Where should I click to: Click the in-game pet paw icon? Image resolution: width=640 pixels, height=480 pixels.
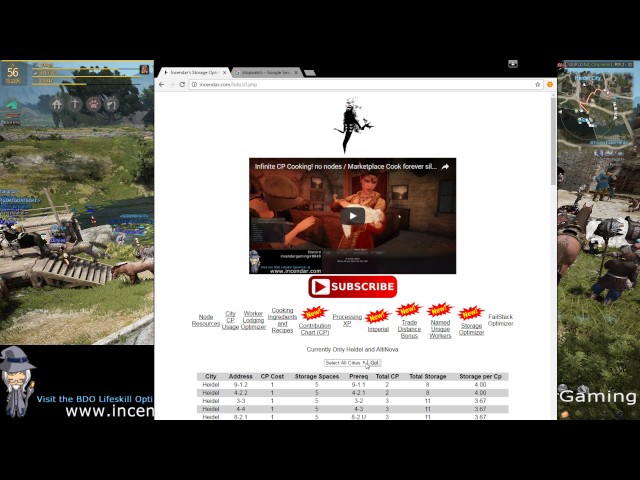click(x=92, y=104)
